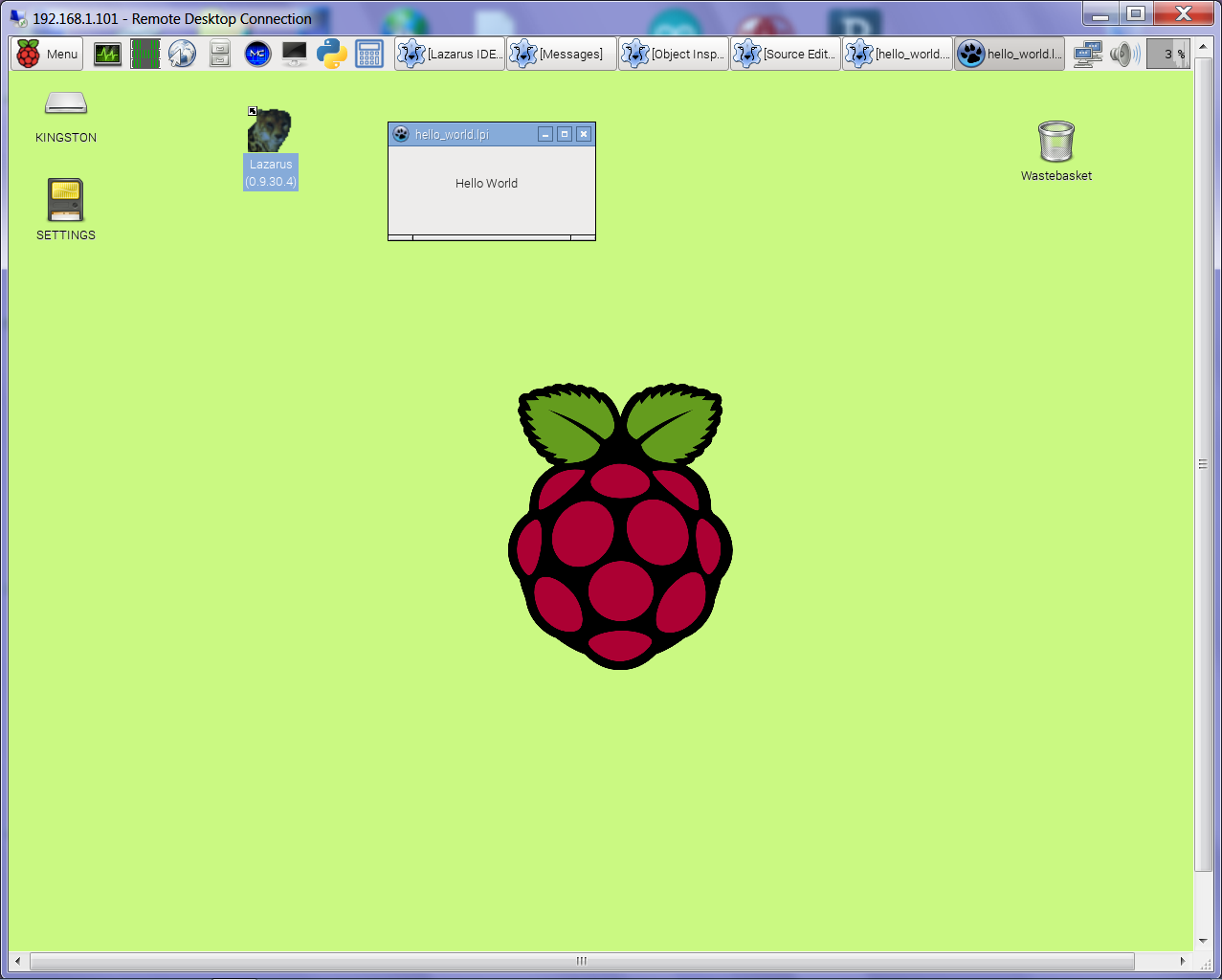The width and height of the screenshot is (1222, 980).
Task: Open the terminal monitor icon
Action: [x=294, y=54]
